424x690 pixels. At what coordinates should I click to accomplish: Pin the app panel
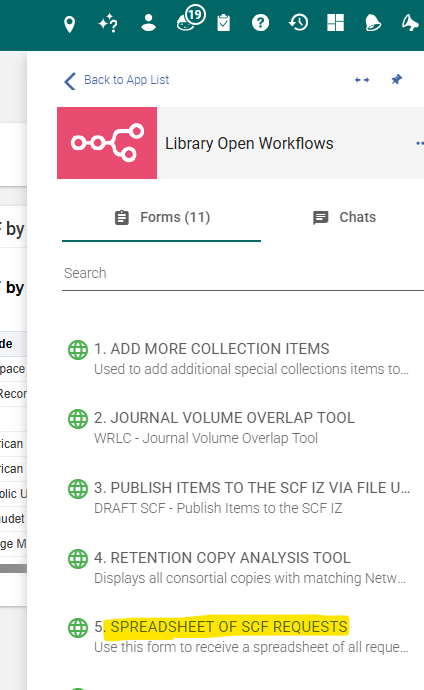[397, 80]
